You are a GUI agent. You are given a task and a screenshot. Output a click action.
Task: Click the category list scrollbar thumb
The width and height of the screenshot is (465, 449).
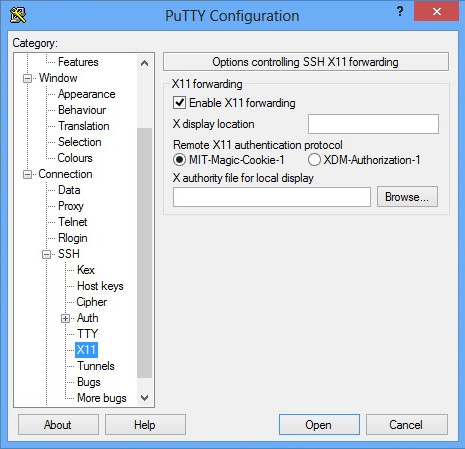[x=144, y=253]
